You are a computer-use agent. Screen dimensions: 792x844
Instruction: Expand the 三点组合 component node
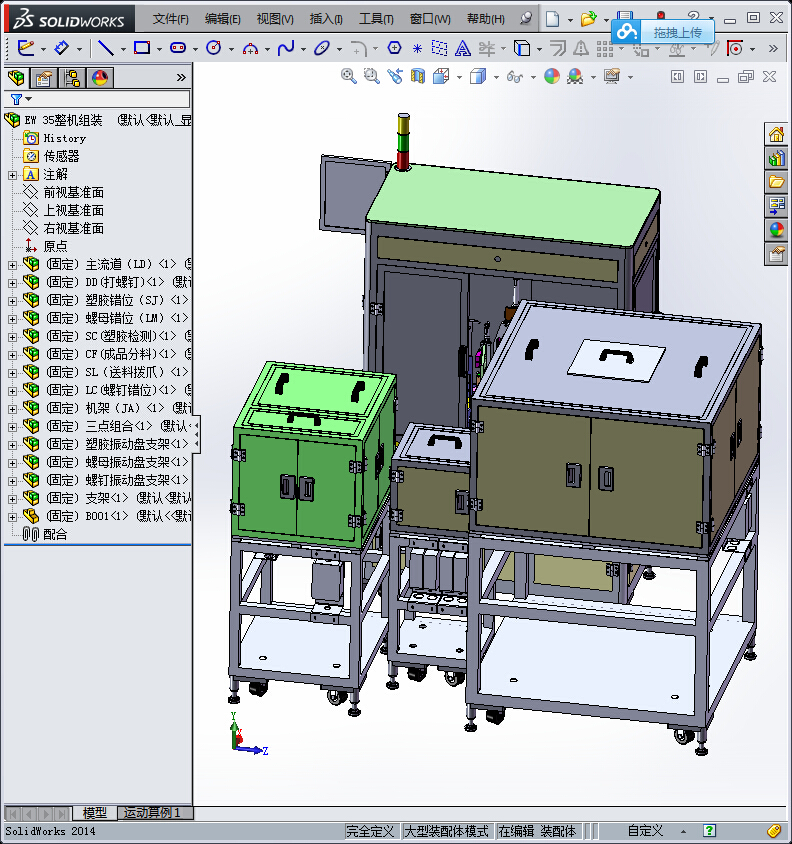pyautogui.click(x=12, y=427)
